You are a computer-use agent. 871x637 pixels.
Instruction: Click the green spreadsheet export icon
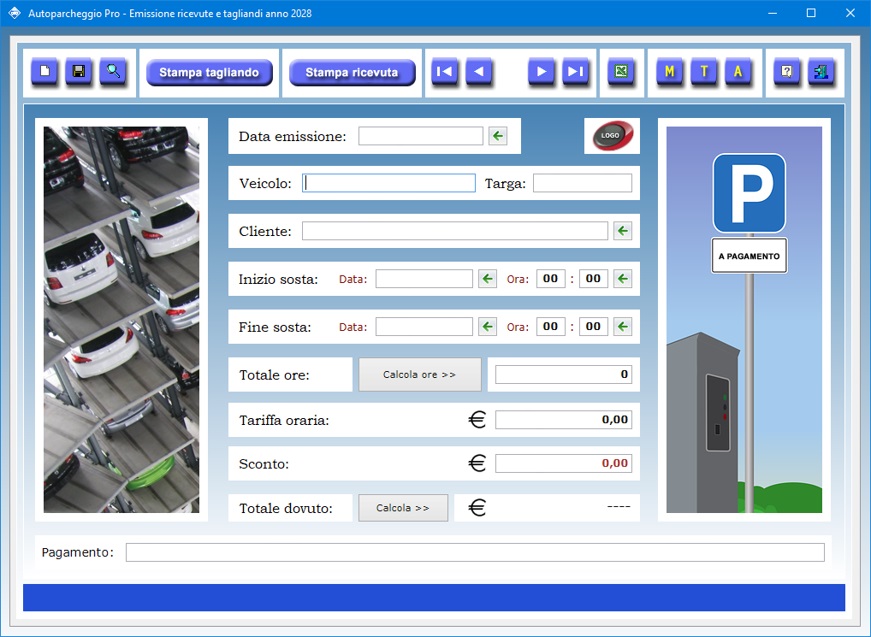coord(621,72)
